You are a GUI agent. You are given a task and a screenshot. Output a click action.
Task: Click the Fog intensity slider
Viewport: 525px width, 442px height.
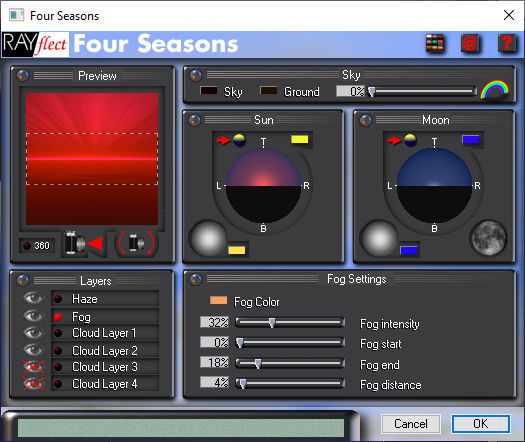coord(290,323)
